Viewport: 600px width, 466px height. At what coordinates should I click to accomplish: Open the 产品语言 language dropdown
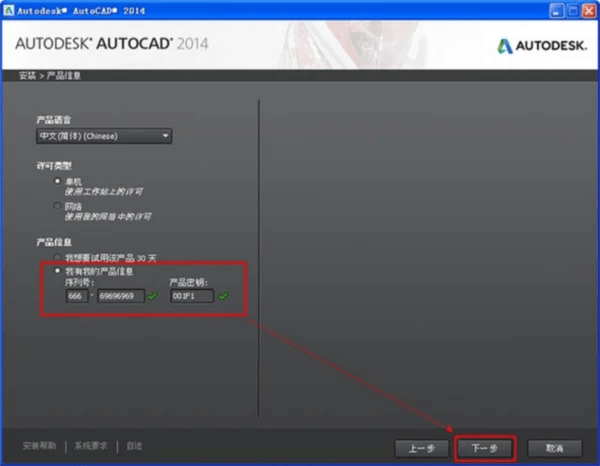coord(104,136)
